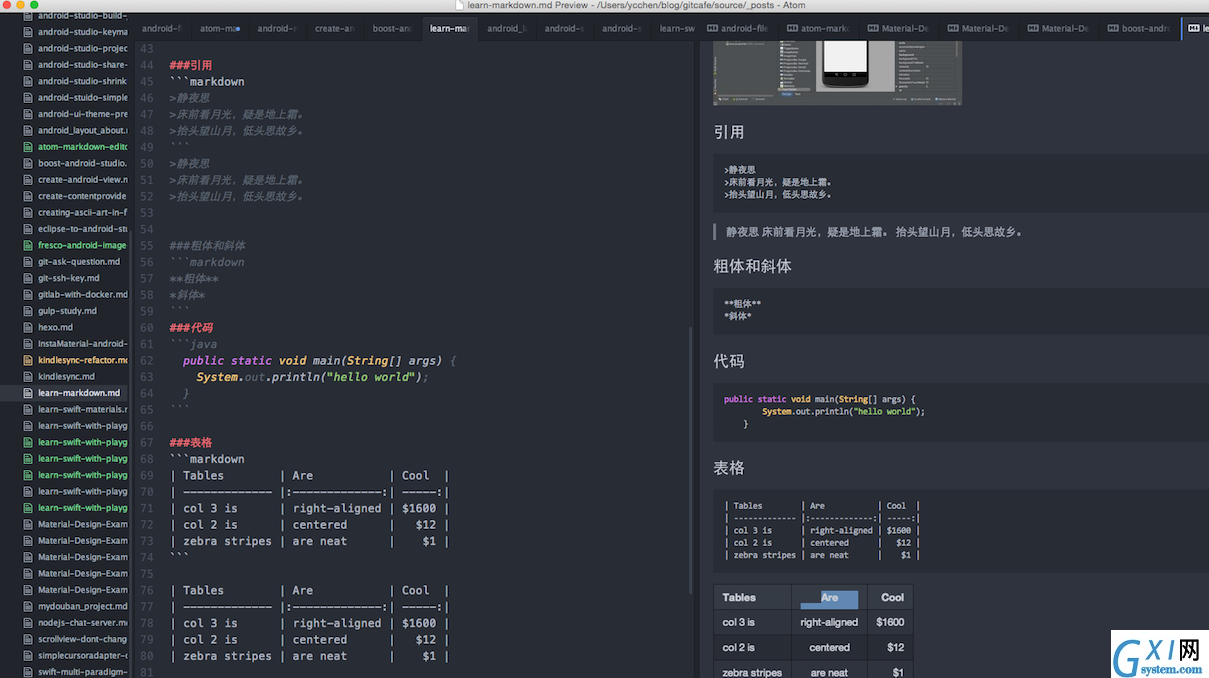Viewport: 1209px width, 678px height.
Task: Click the file icon beside android-studio-keyma
Action: 28,32
